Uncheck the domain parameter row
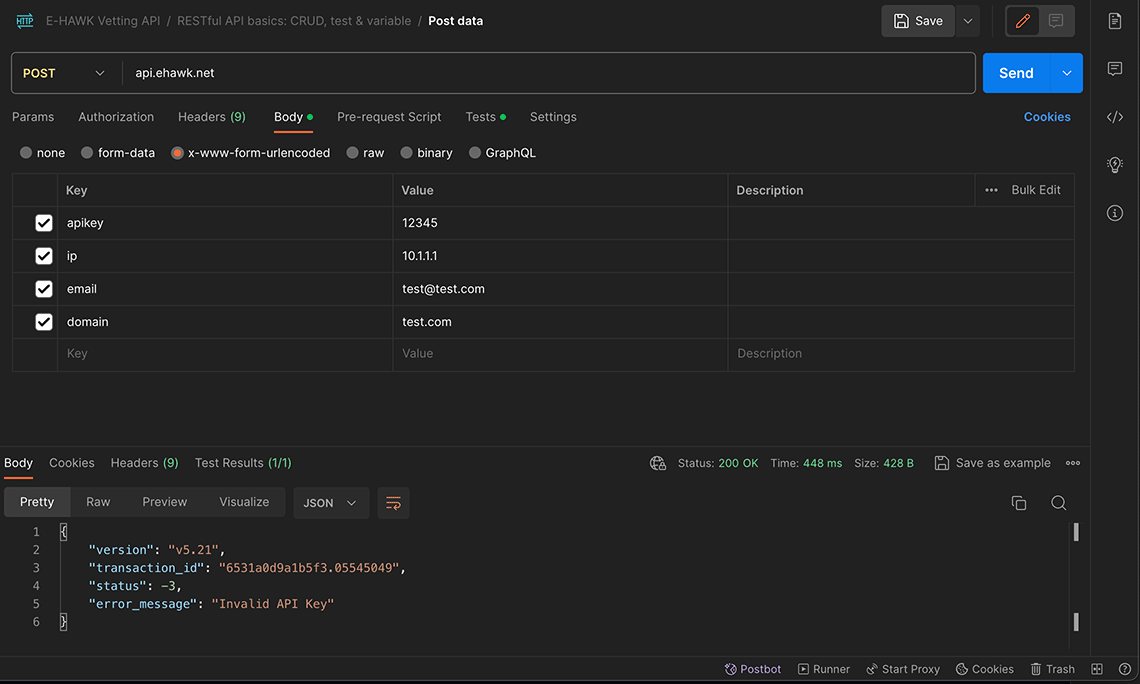Viewport: 1140px width, 684px height. coord(44,322)
